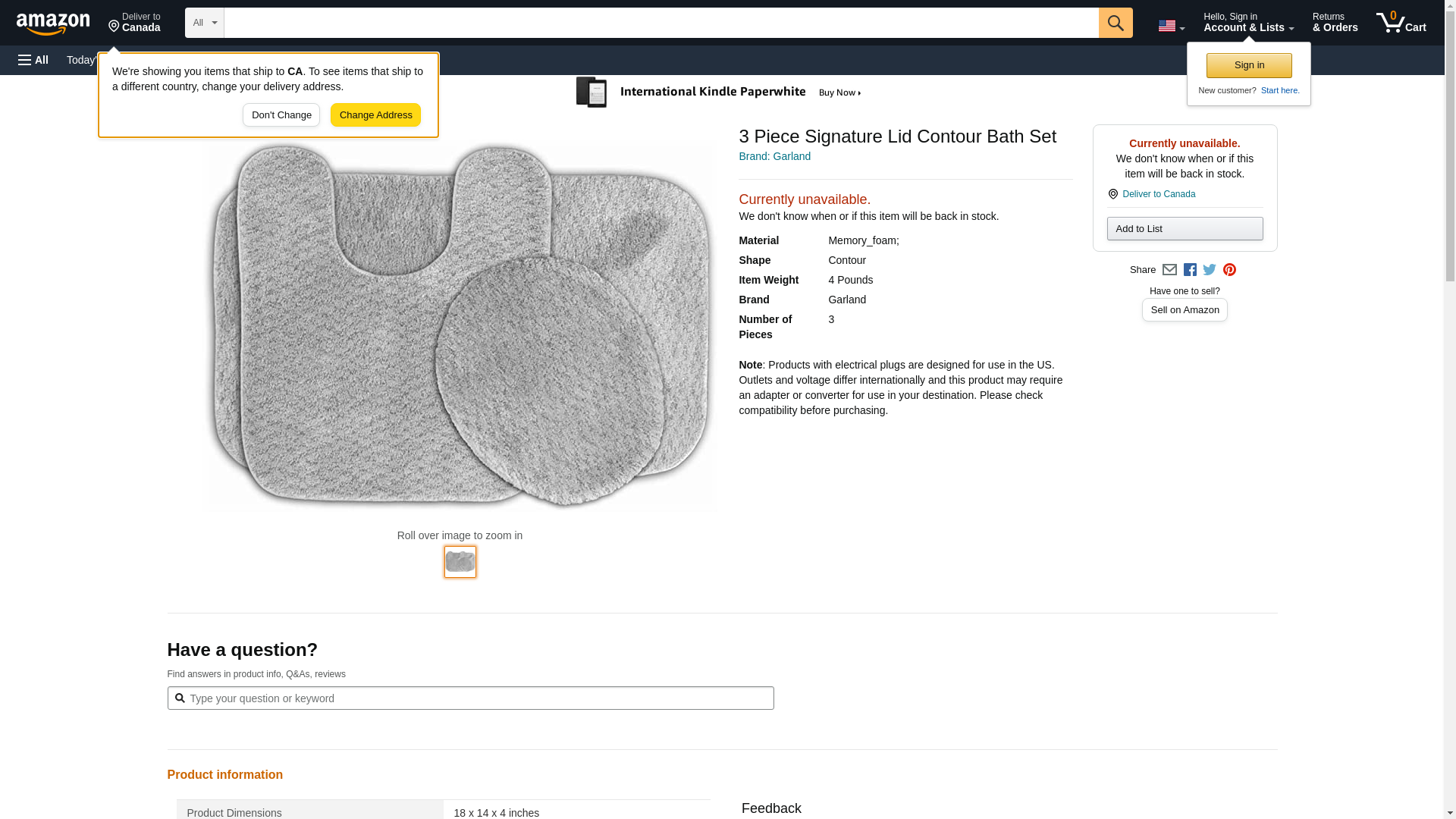Open the shopping cart icon
The height and width of the screenshot is (819, 1456).
[1401, 23]
